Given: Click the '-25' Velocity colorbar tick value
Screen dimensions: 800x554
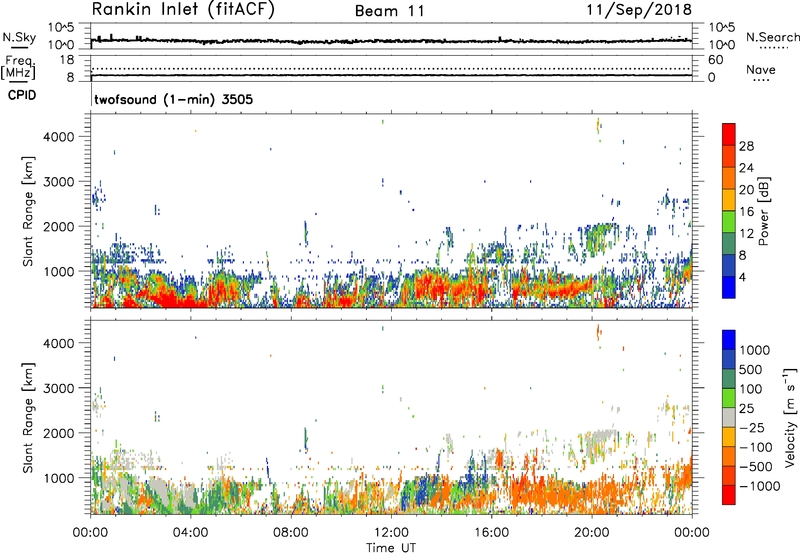Looking at the screenshot, I should [x=752, y=427].
